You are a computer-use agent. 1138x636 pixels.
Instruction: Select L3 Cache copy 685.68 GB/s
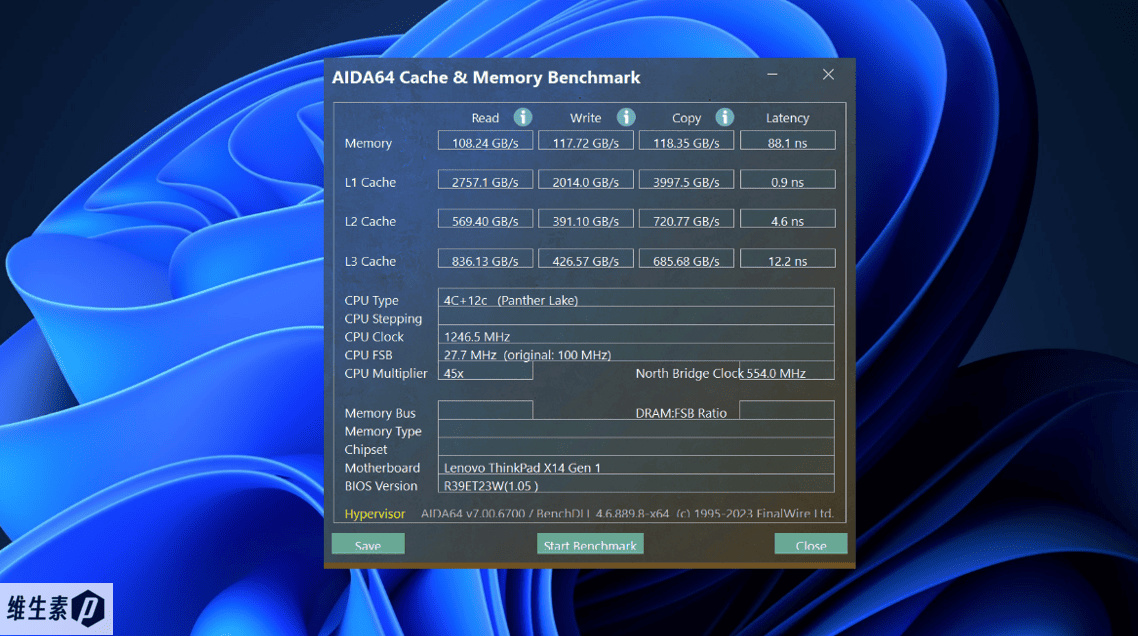[687, 259]
